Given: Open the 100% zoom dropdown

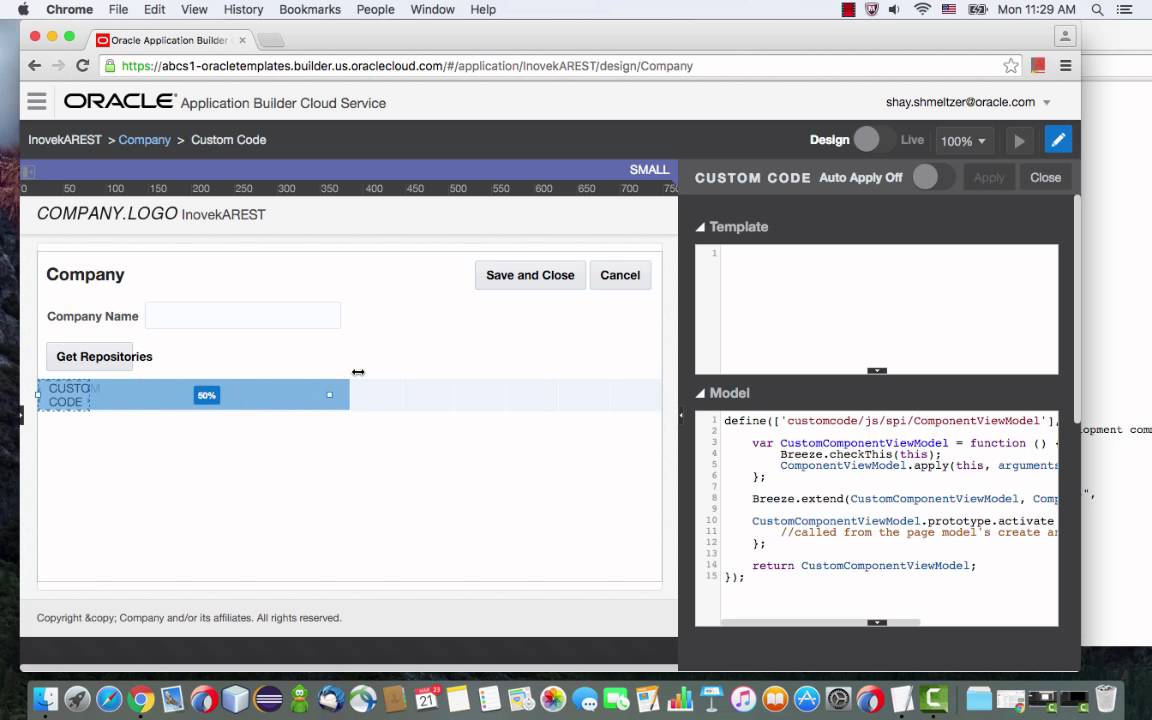Looking at the screenshot, I should tap(964, 140).
